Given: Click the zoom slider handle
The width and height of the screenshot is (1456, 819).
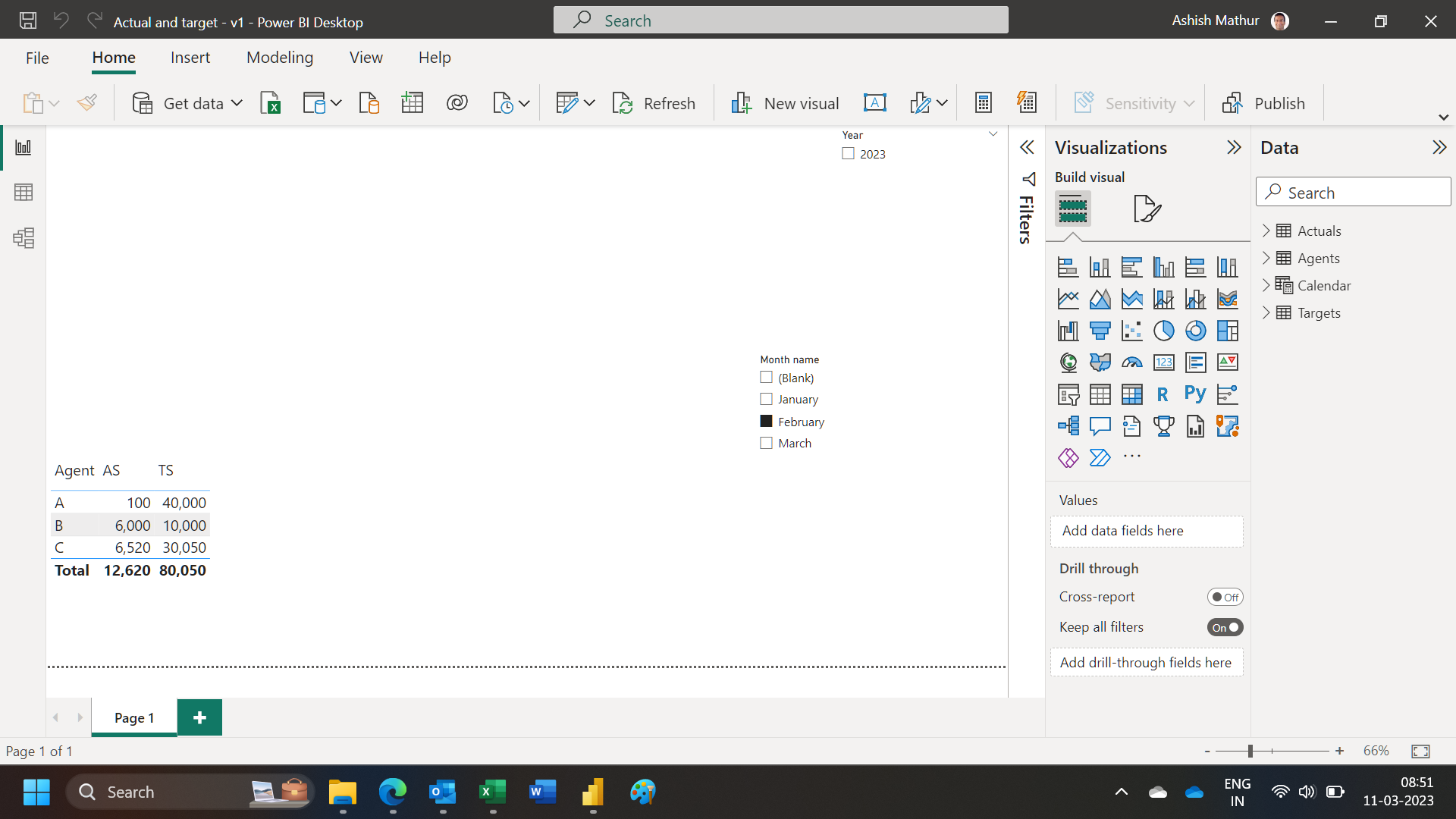Looking at the screenshot, I should pyautogui.click(x=1250, y=751).
